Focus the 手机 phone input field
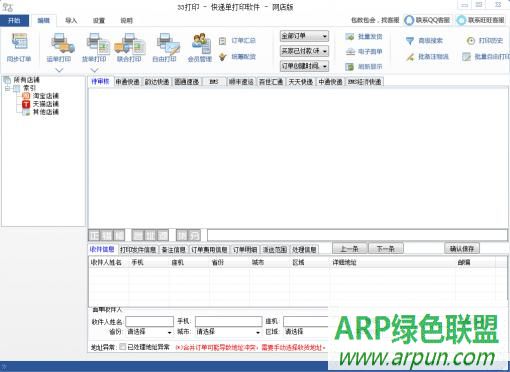The image size is (510, 372). [x=229, y=322]
